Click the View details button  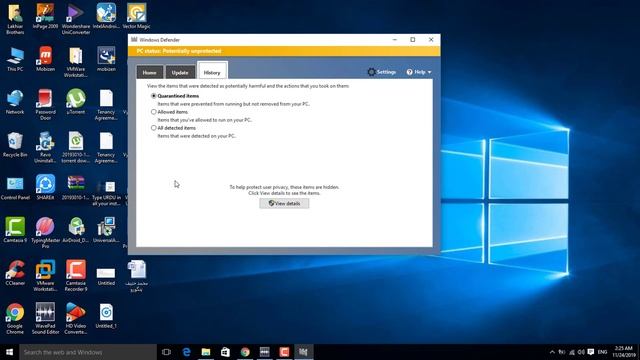(x=284, y=203)
